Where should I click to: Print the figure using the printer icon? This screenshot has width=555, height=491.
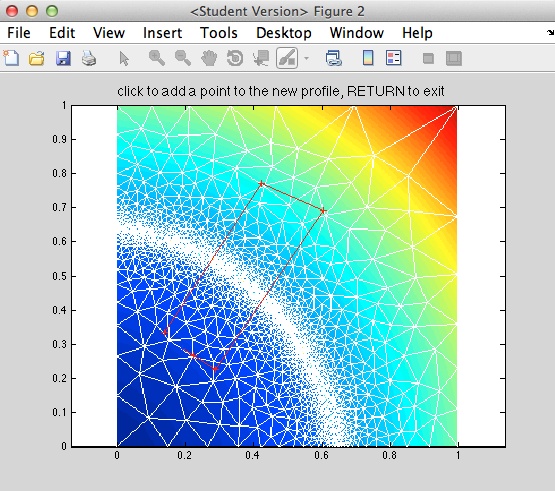(89, 58)
